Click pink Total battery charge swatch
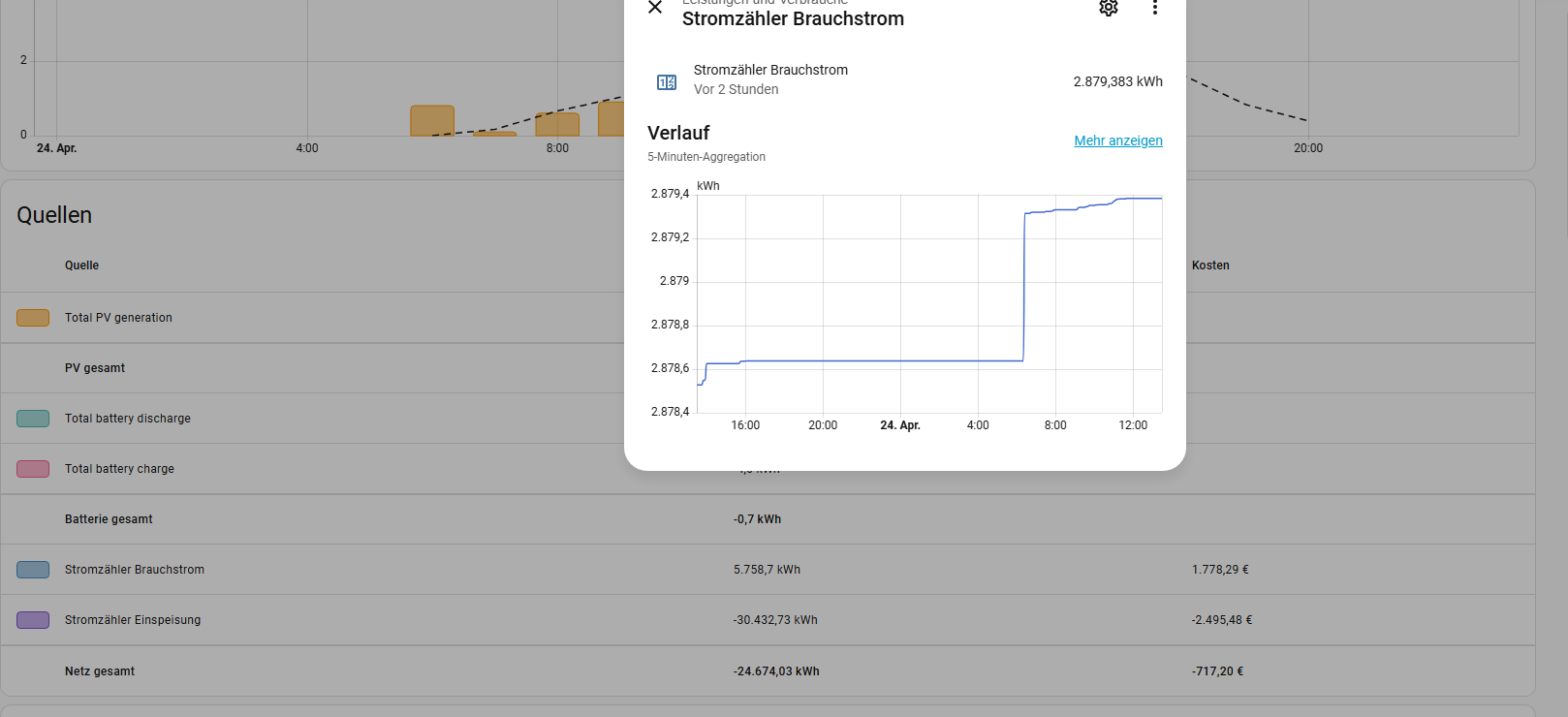 click(x=33, y=469)
